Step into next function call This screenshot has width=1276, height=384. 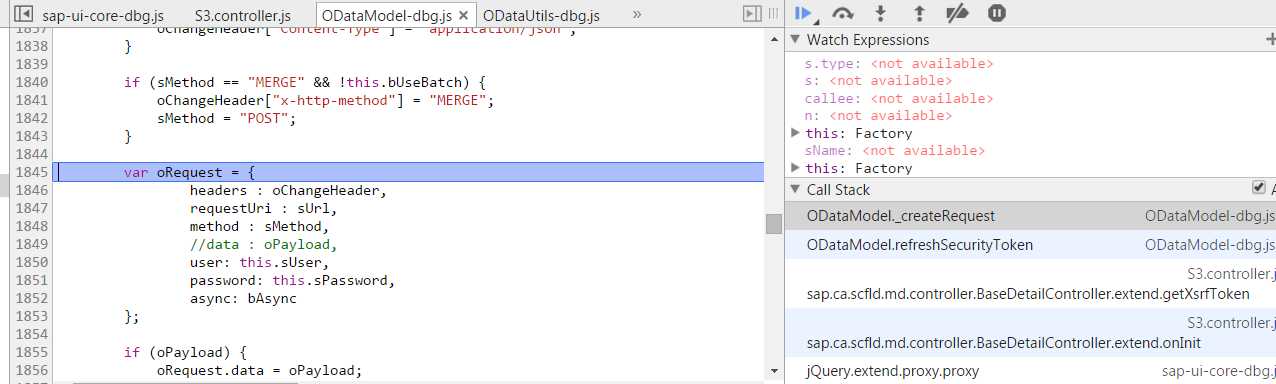click(881, 14)
